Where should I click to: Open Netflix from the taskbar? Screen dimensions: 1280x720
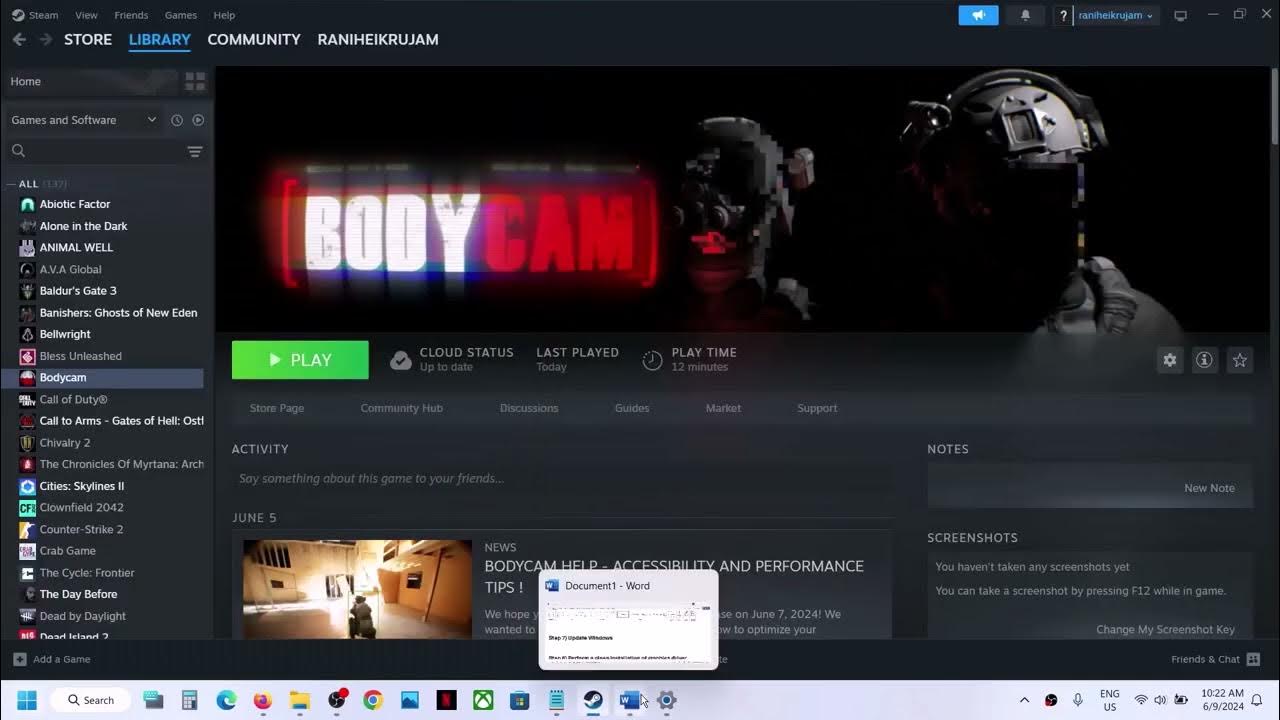tap(447, 700)
